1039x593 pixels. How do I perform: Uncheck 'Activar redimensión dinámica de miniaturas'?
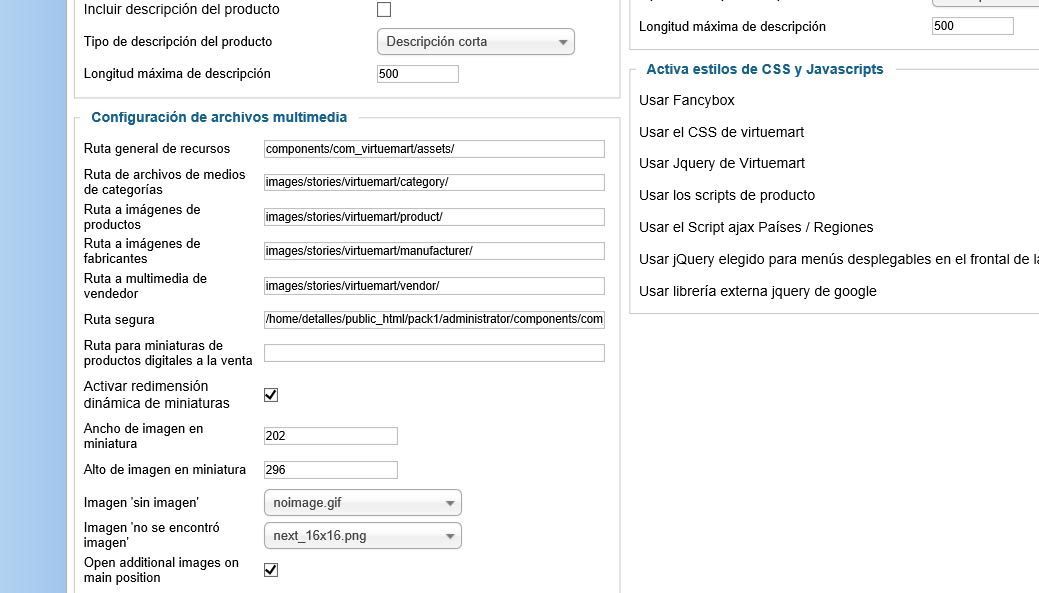[270, 395]
